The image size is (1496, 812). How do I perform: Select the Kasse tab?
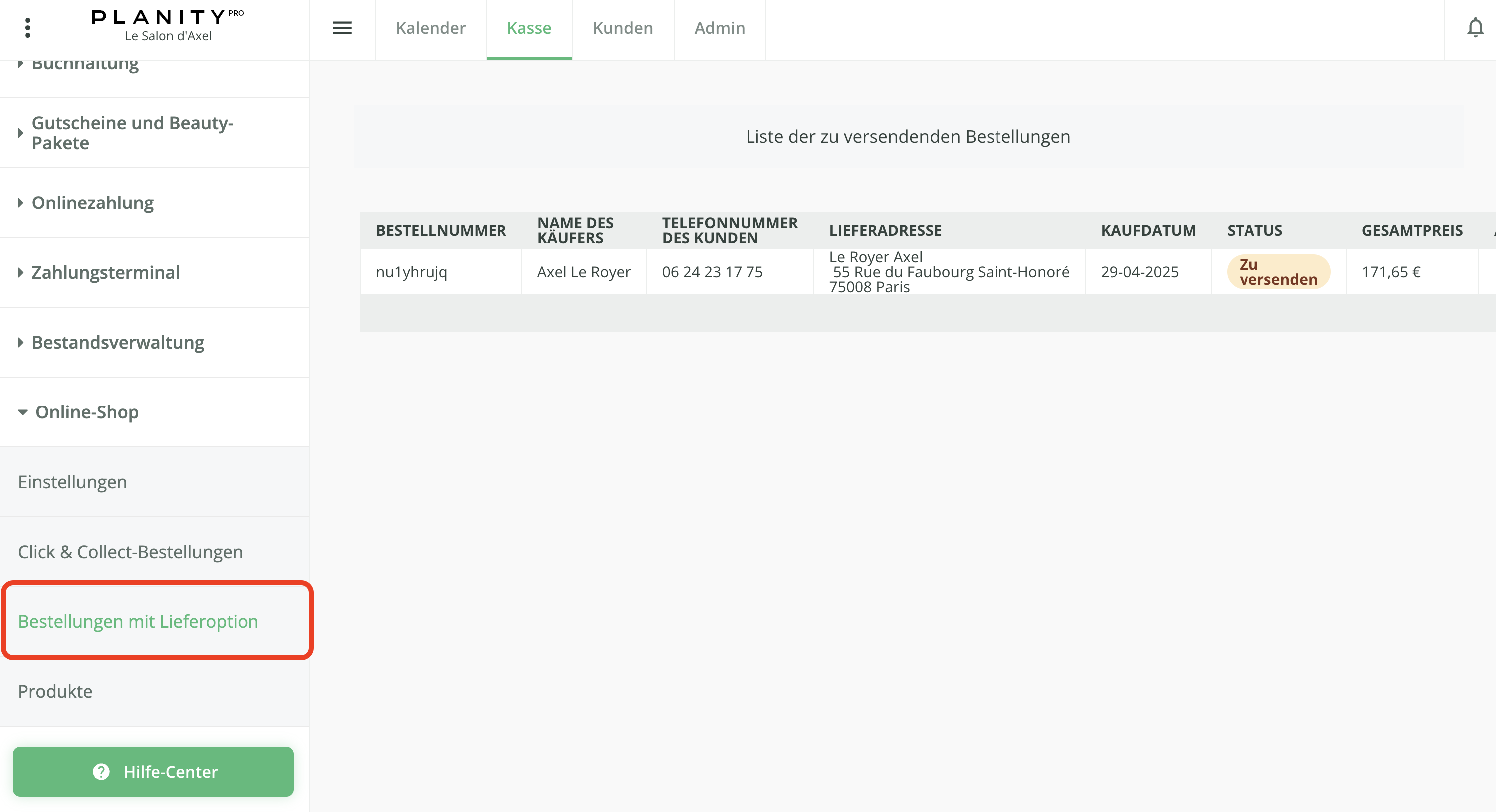(x=528, y=28)
